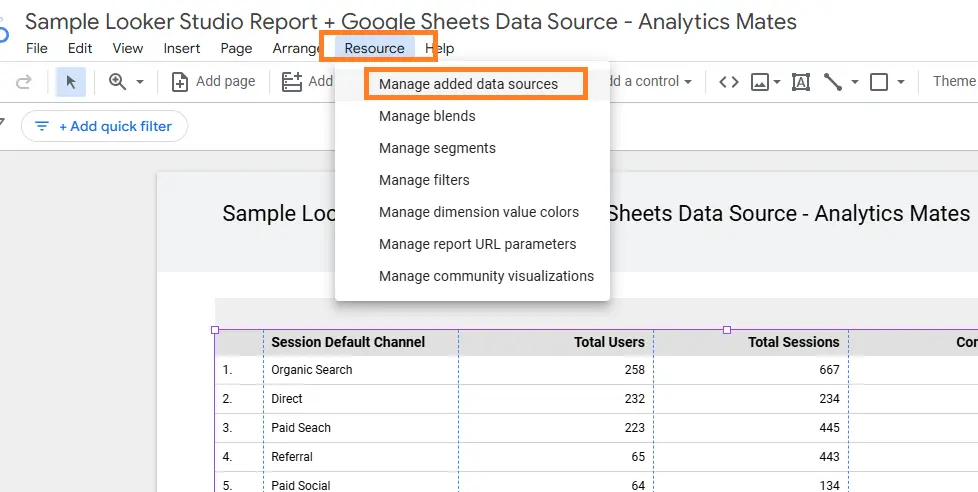Open the View menu
The height and width of the screenshot is (492, 978).
[128, 48]
